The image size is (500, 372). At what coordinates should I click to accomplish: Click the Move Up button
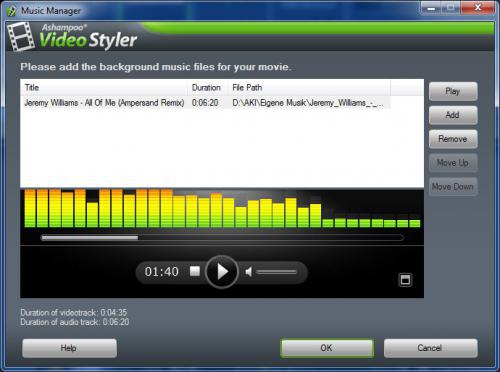click(x=453, y=163)
